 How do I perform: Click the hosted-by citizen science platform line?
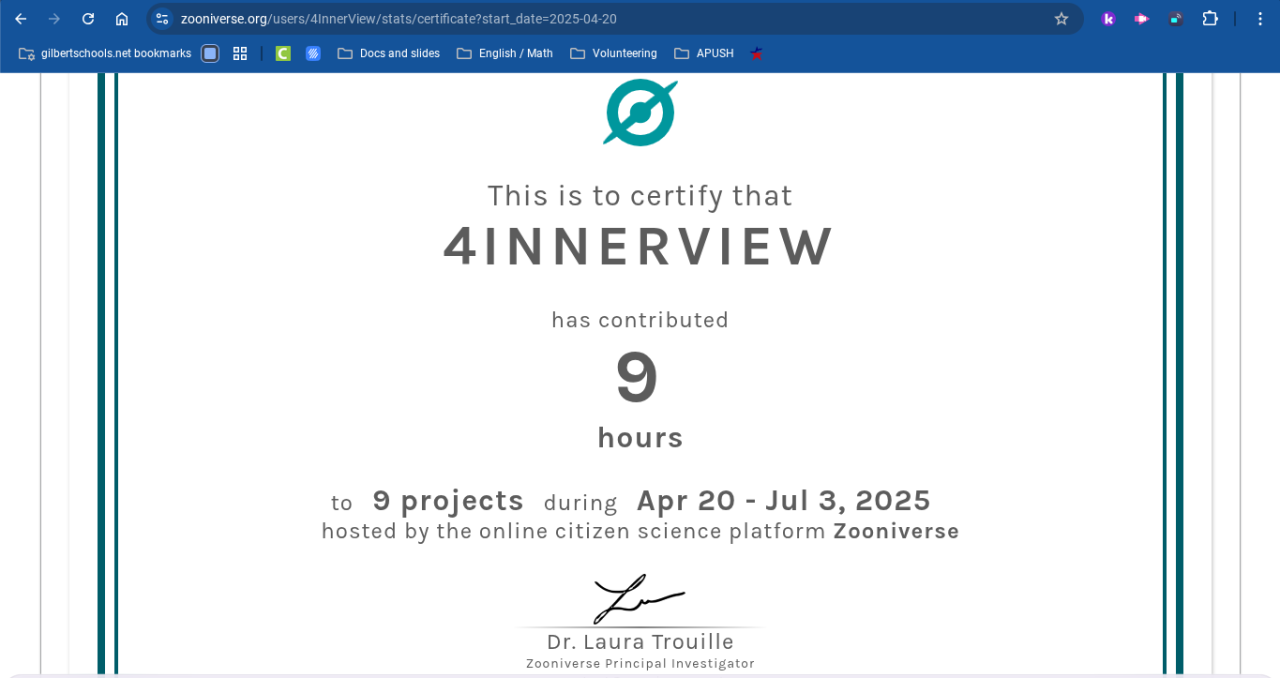(x=640, y=532)
